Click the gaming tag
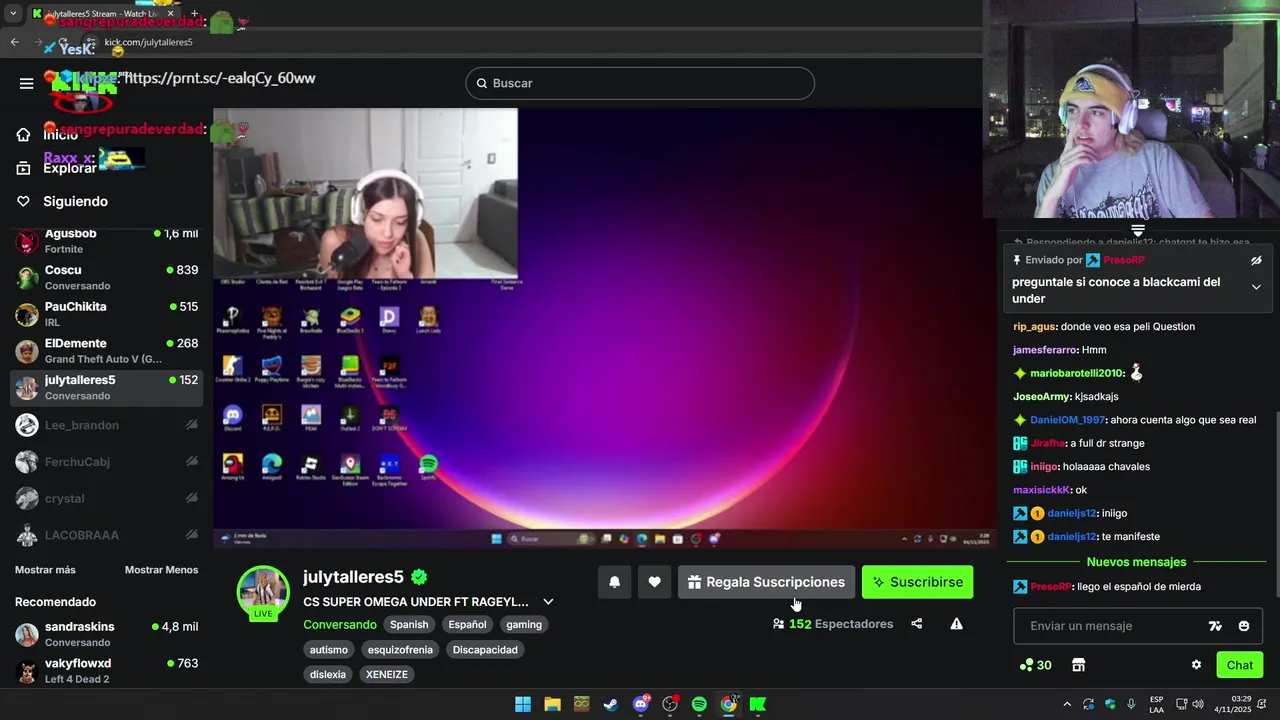This screenshot has height=720, width=1280. click(524, 624)
